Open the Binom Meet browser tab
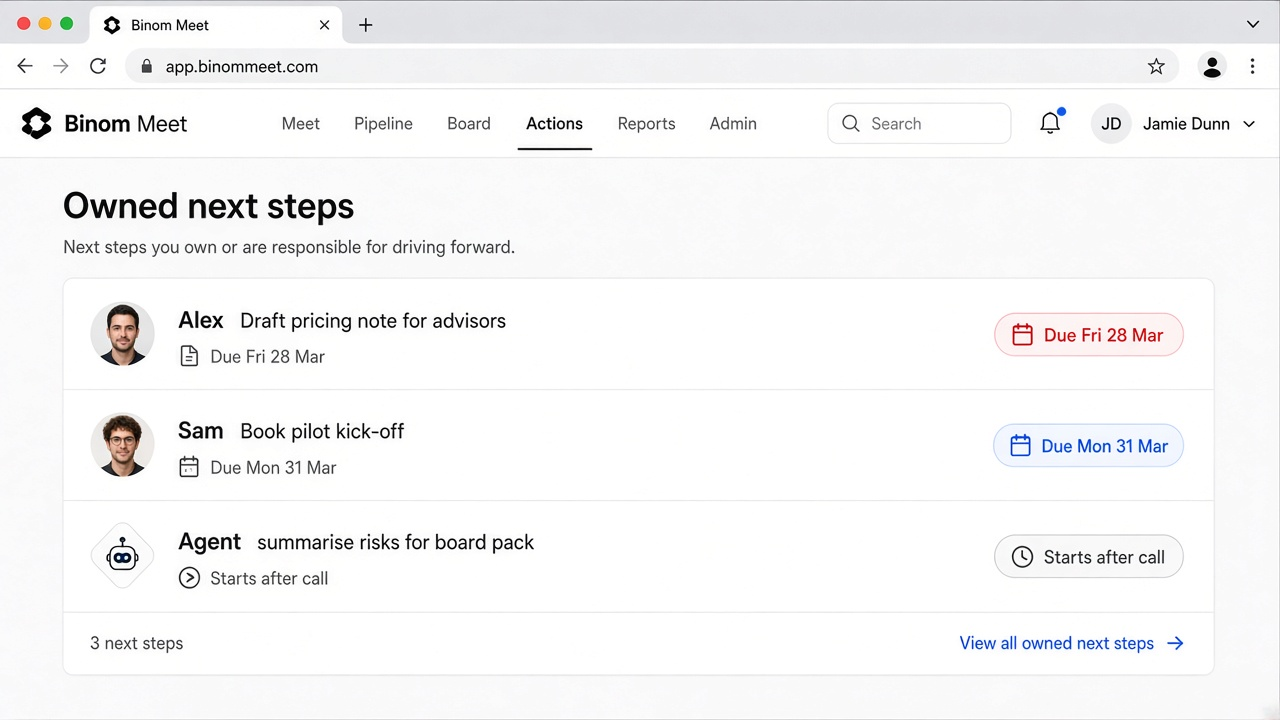The image size is (1280, 720). [217, 25]
